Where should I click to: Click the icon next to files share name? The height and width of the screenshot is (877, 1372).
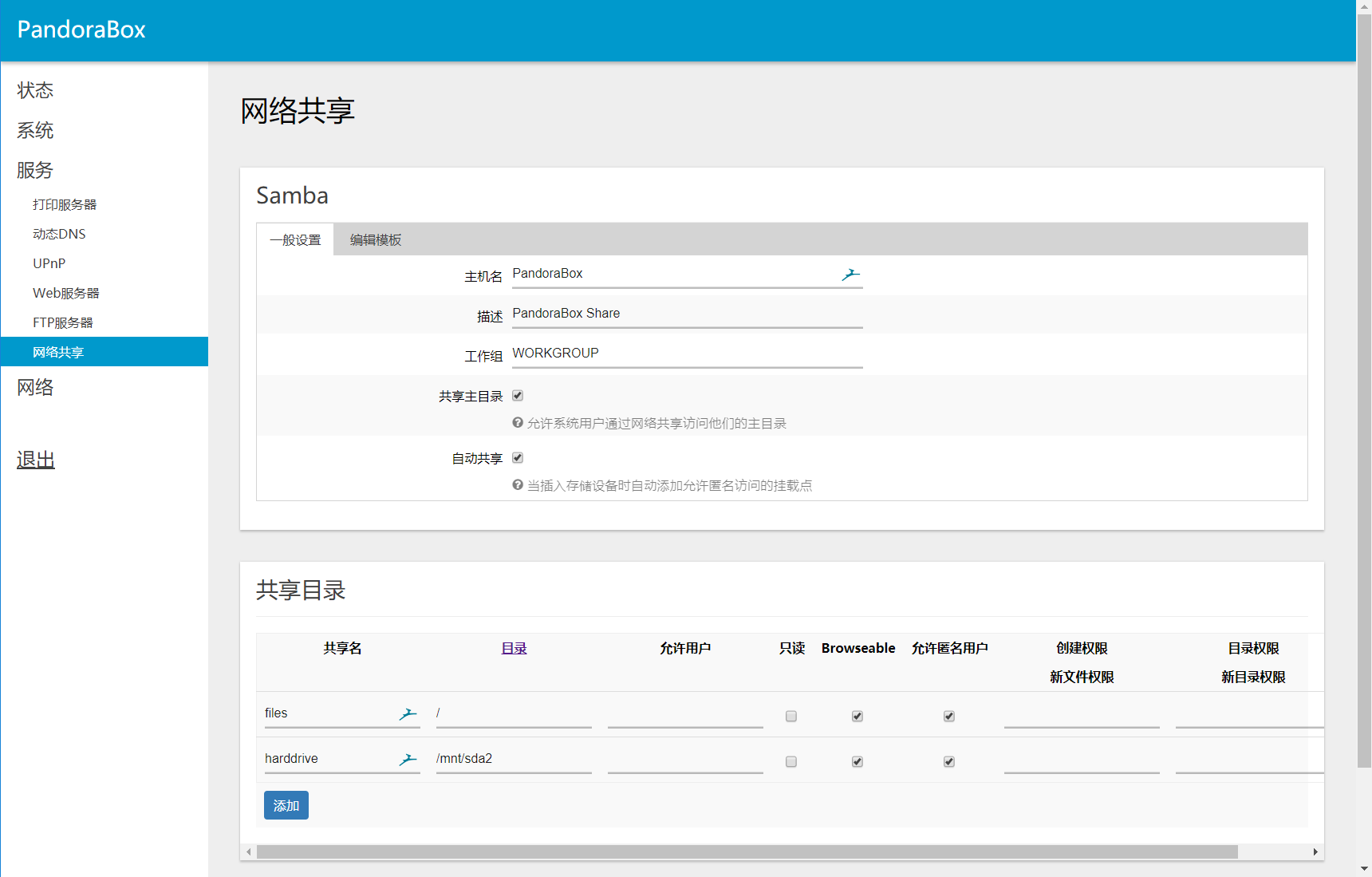(x=408, y=714)
